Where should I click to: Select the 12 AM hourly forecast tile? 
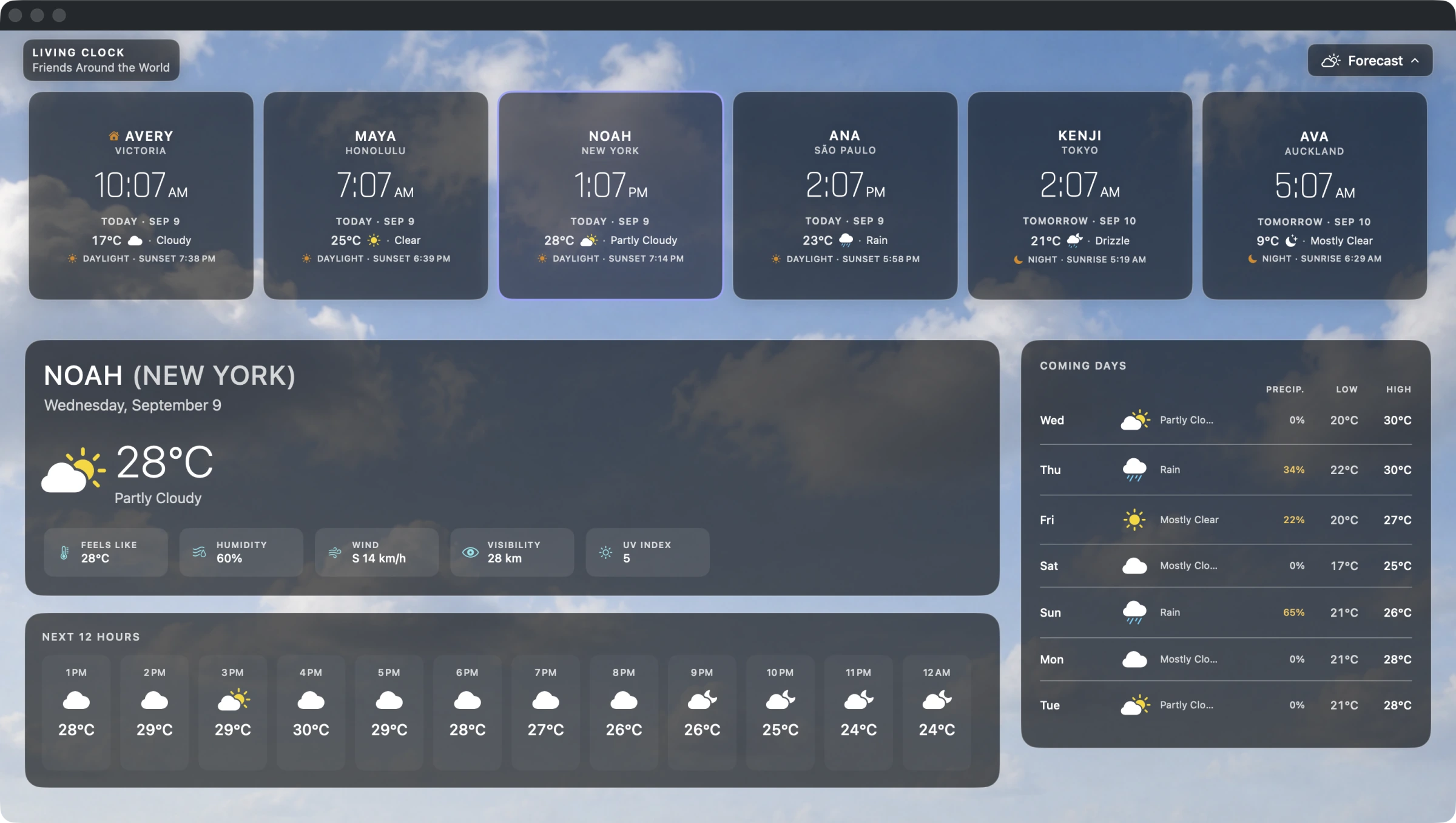(937, 713)
